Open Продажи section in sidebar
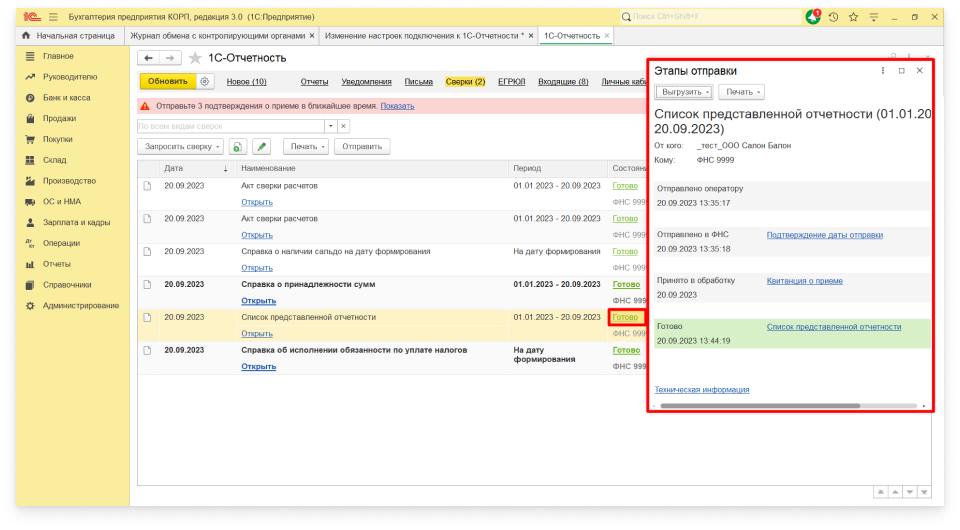 click(59, 119)
